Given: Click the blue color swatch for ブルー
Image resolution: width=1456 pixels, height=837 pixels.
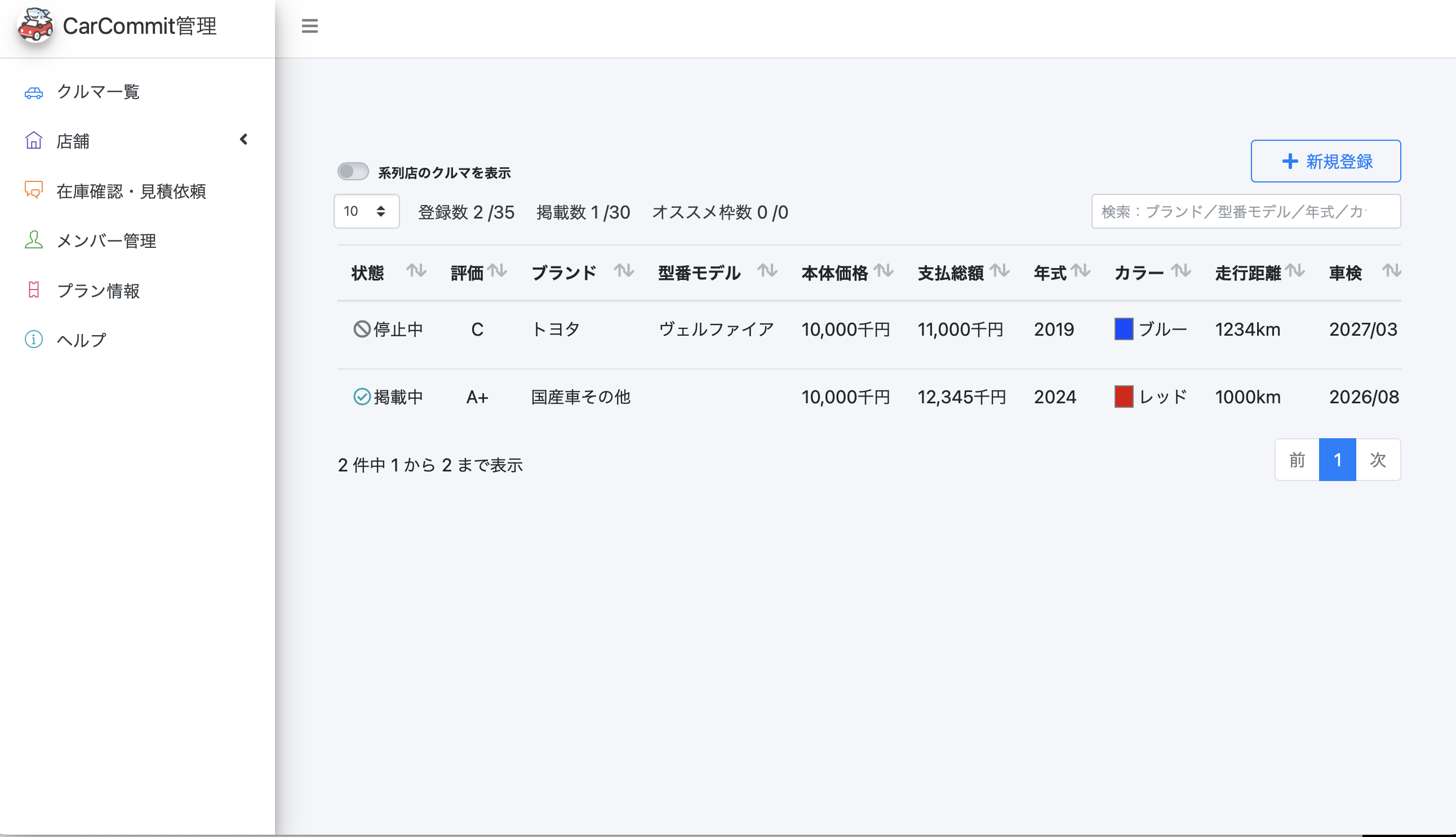Looking at the screenshot, I should [x=1124, y=330].
